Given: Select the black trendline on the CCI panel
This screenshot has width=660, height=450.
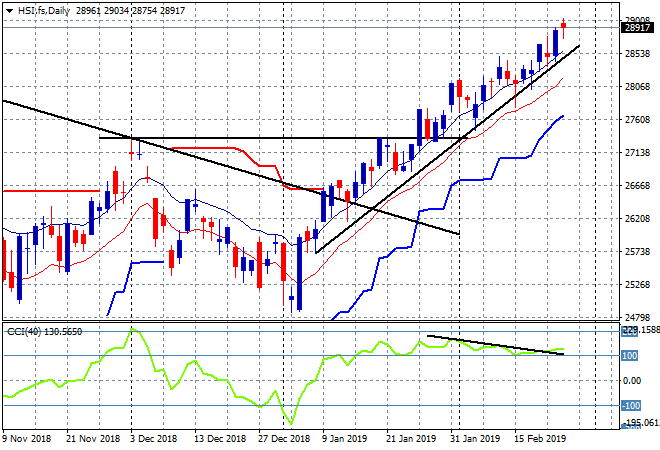Looking at the screenshot, I should [x=495, y=345].
